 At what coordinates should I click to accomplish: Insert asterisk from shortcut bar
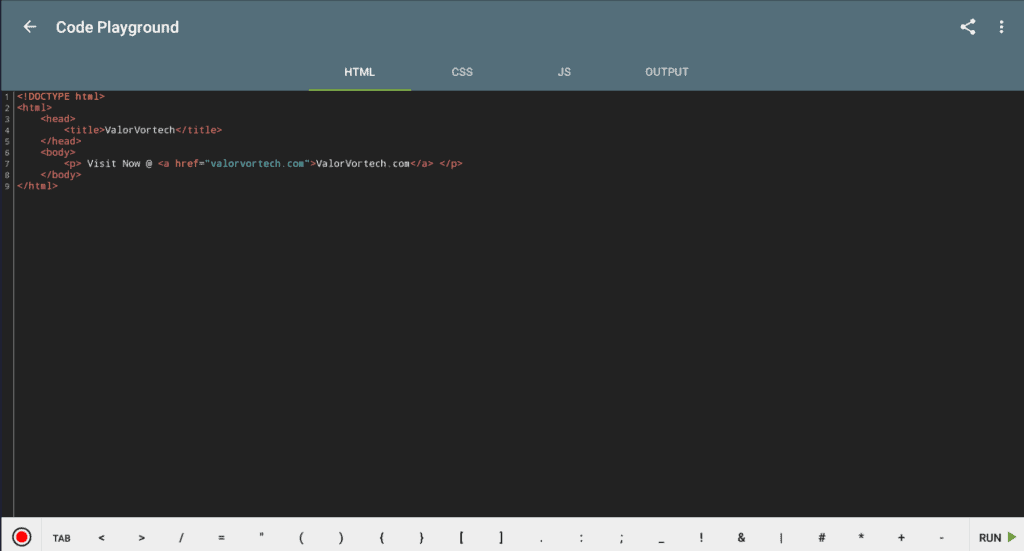[861, 537]
